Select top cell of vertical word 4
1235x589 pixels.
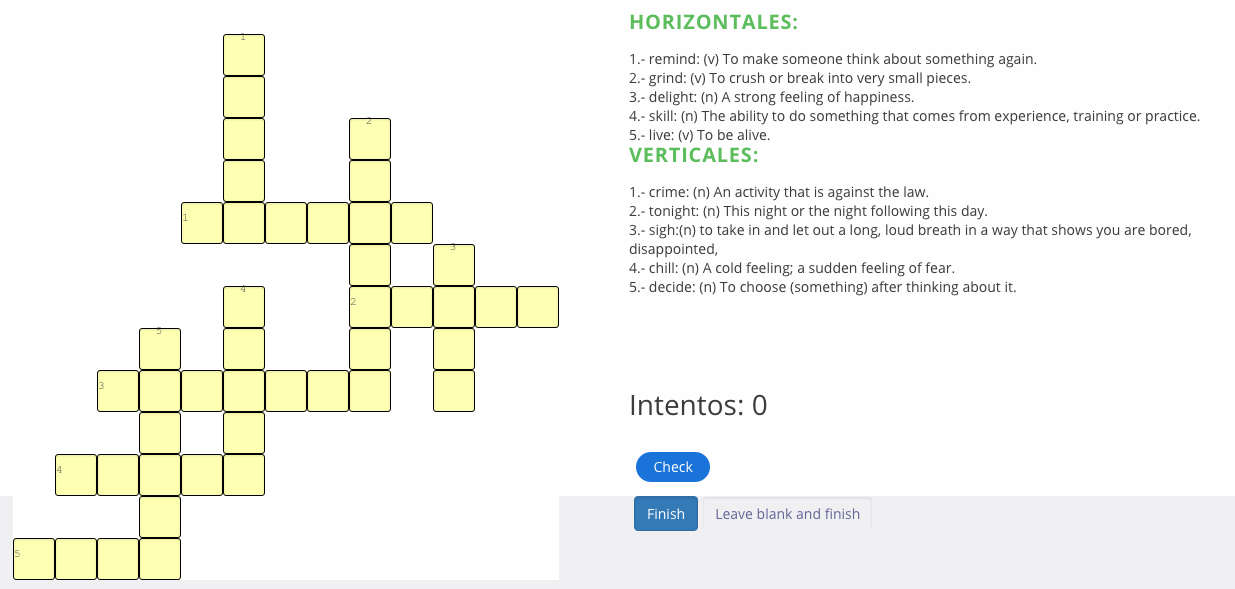tap(244, 307)
